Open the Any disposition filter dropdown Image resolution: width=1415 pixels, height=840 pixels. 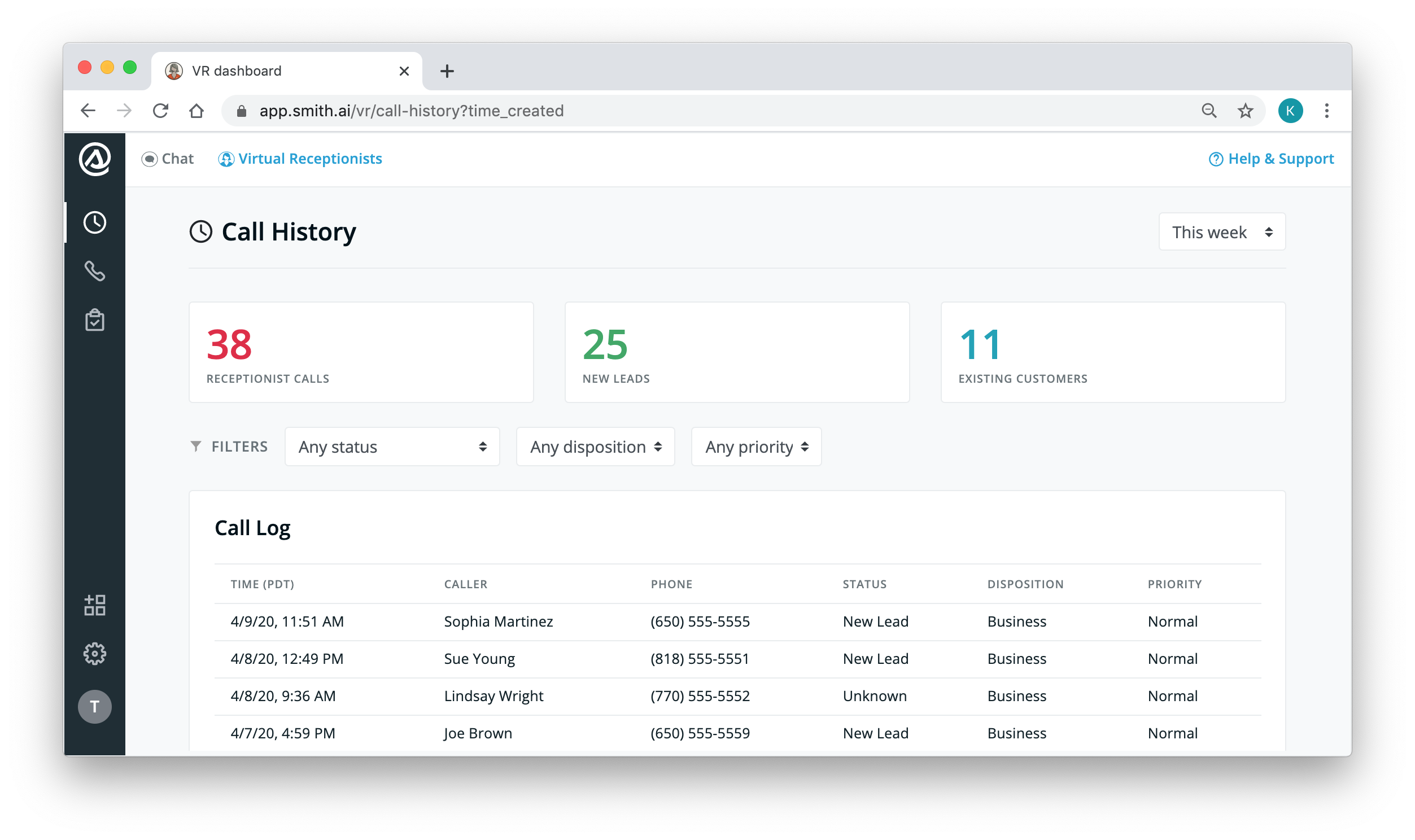[x=596, y=447]
